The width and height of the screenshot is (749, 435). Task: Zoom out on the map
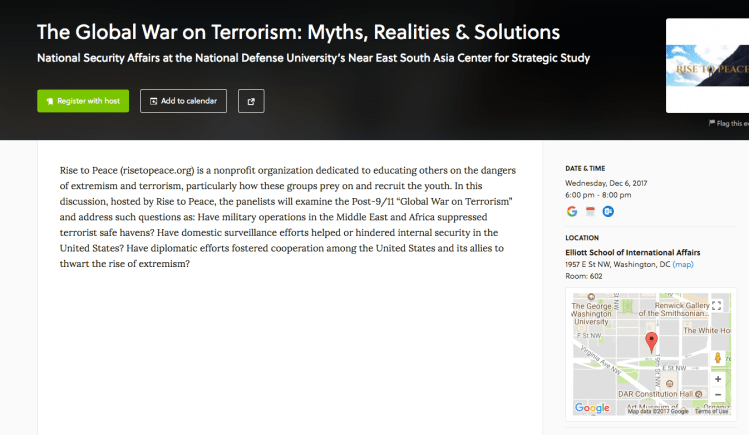point(718,395)
